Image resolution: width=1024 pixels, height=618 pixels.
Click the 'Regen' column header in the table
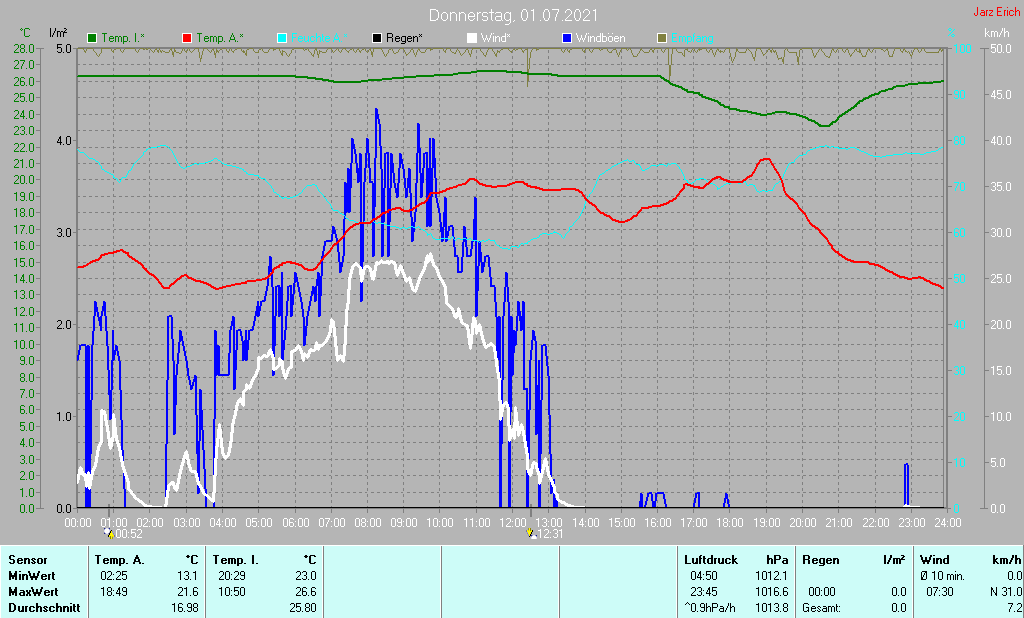coord(820,560)
